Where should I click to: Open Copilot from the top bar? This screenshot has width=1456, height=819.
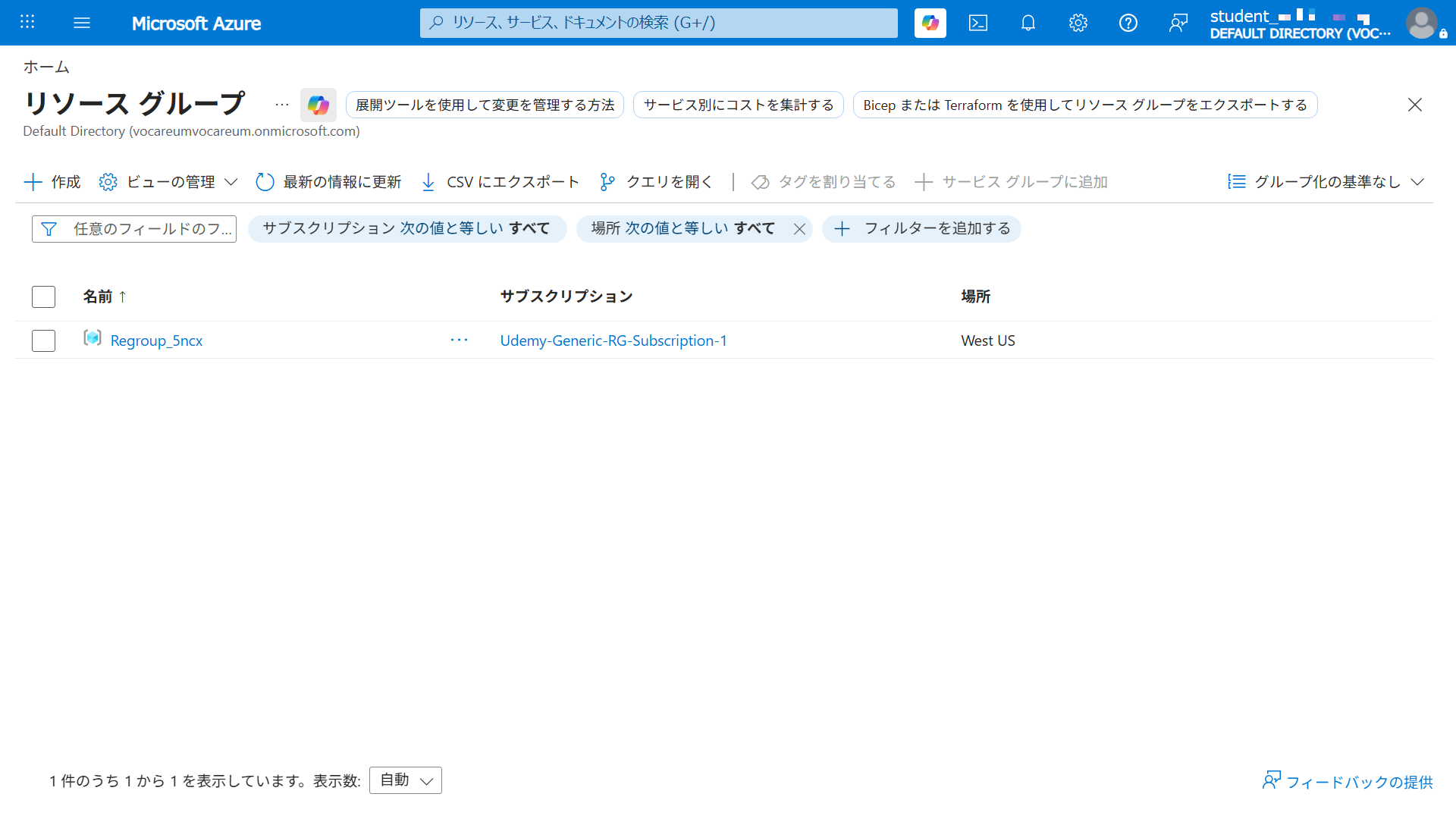point(930,23)
